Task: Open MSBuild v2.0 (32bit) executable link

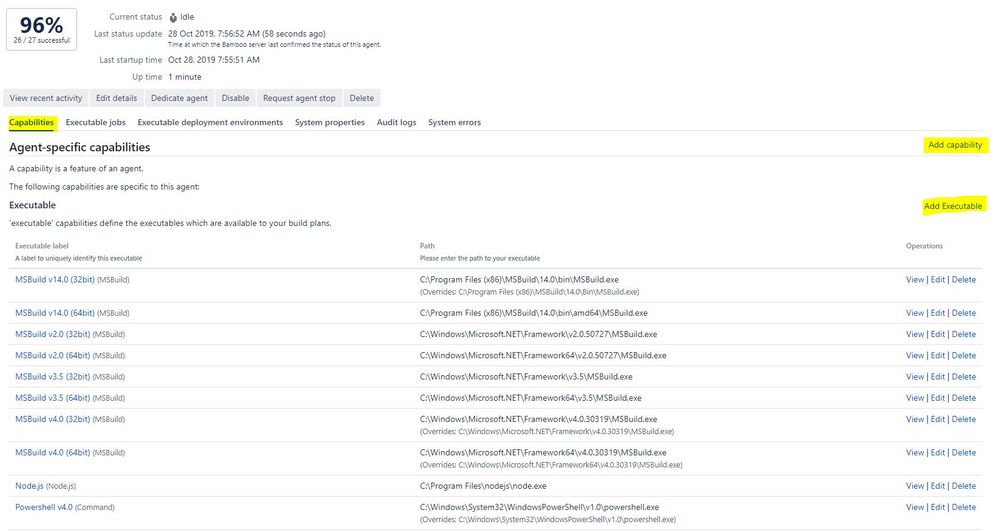Action: [x=53, y=334]
